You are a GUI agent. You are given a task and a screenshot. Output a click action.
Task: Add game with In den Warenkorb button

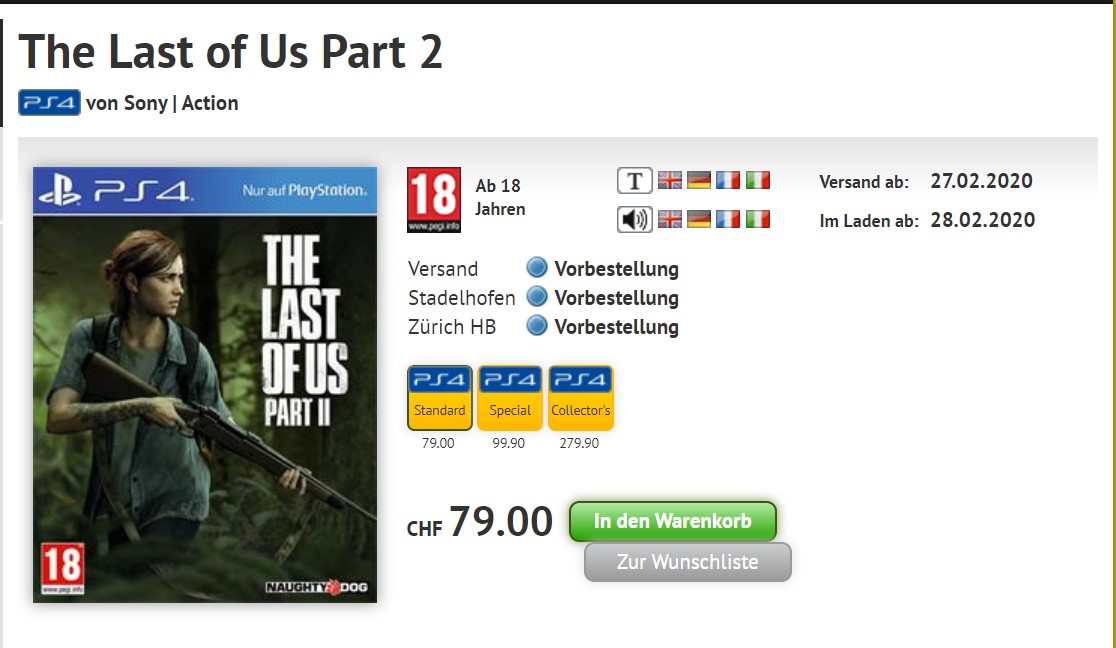tap(673, 521)
